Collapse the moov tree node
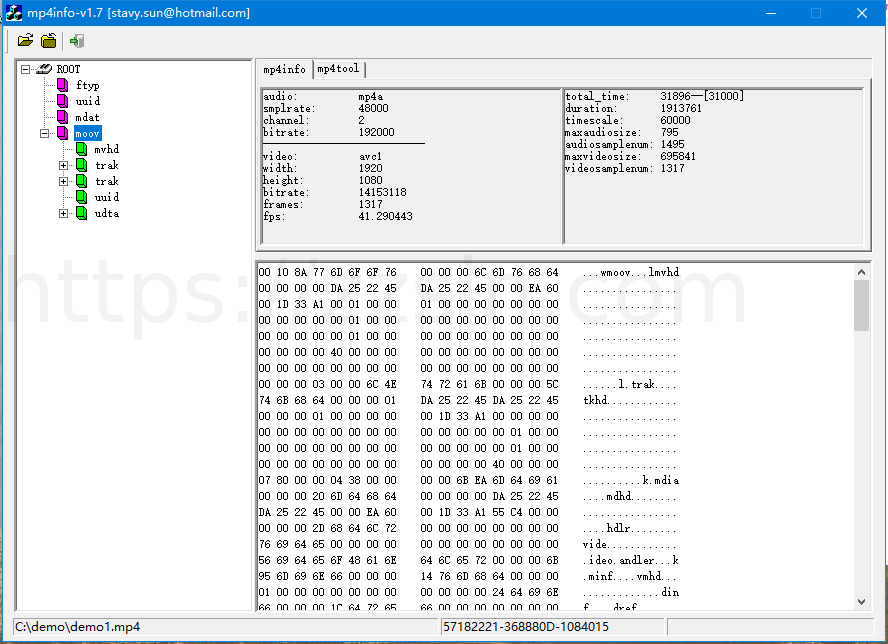 point(45,133)
